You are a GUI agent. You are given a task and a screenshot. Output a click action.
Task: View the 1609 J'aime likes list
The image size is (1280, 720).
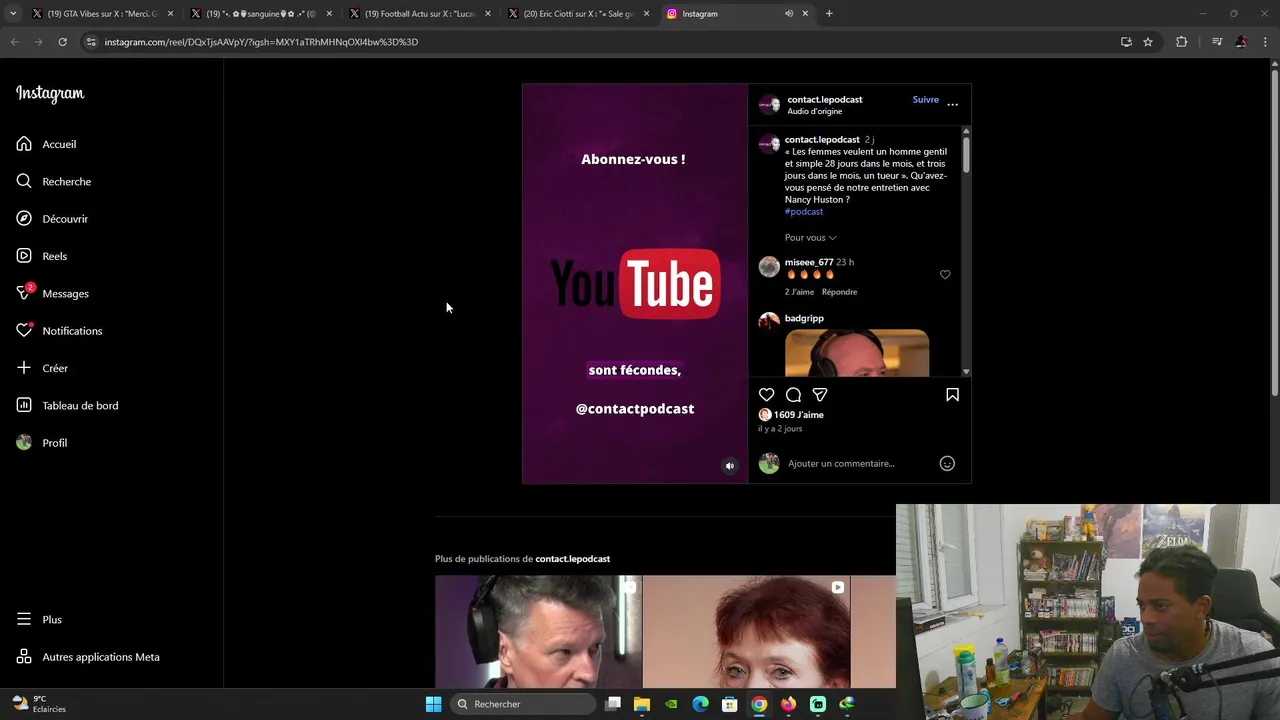[799, 415]
